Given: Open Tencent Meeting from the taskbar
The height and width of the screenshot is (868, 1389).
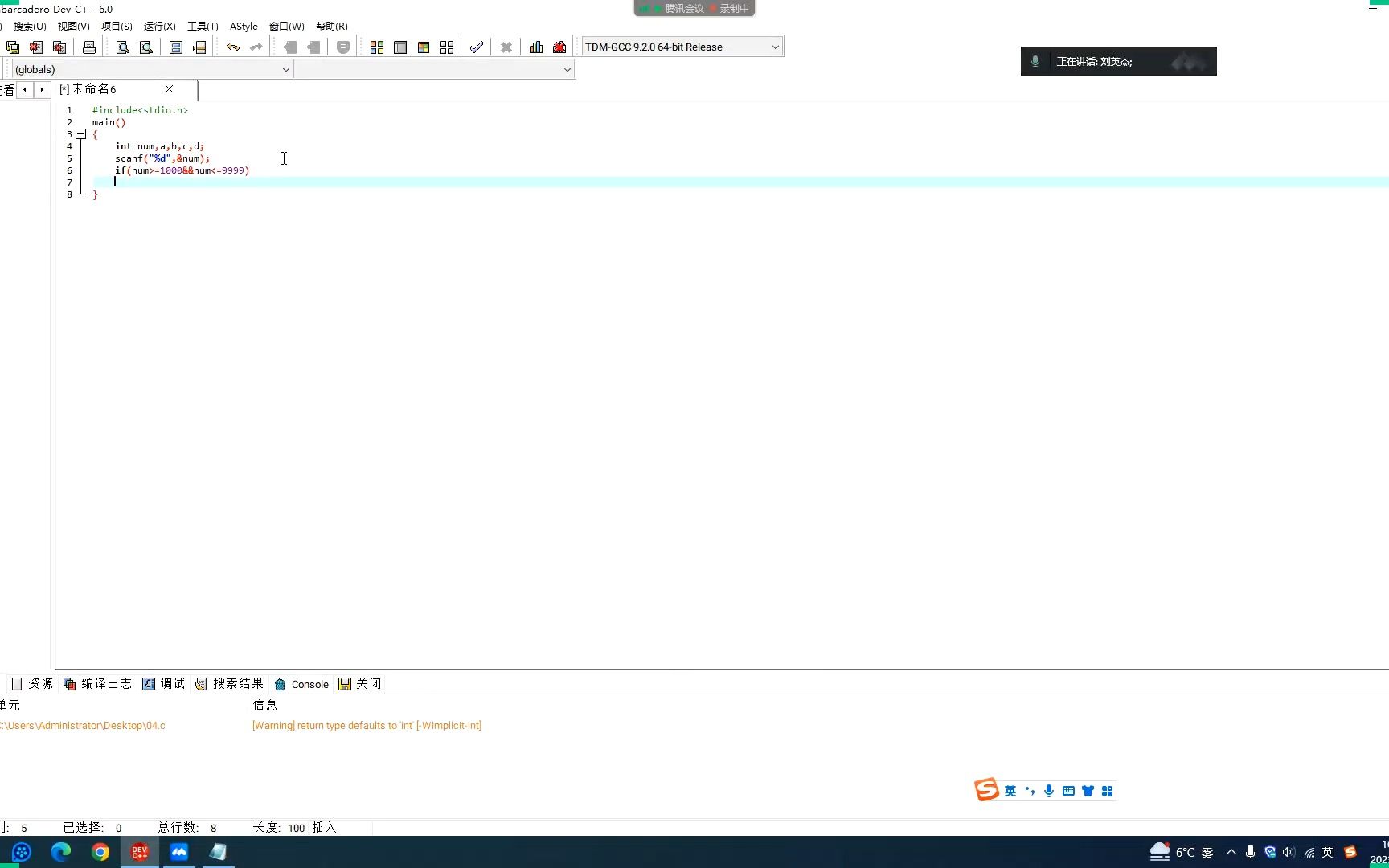Looking at the screenshot, I should tap(179, 852).
